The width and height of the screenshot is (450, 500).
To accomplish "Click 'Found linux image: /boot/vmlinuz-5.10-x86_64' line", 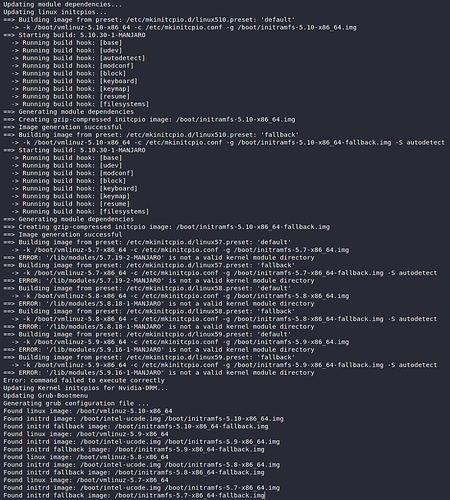I will click(x=88, y=411).
